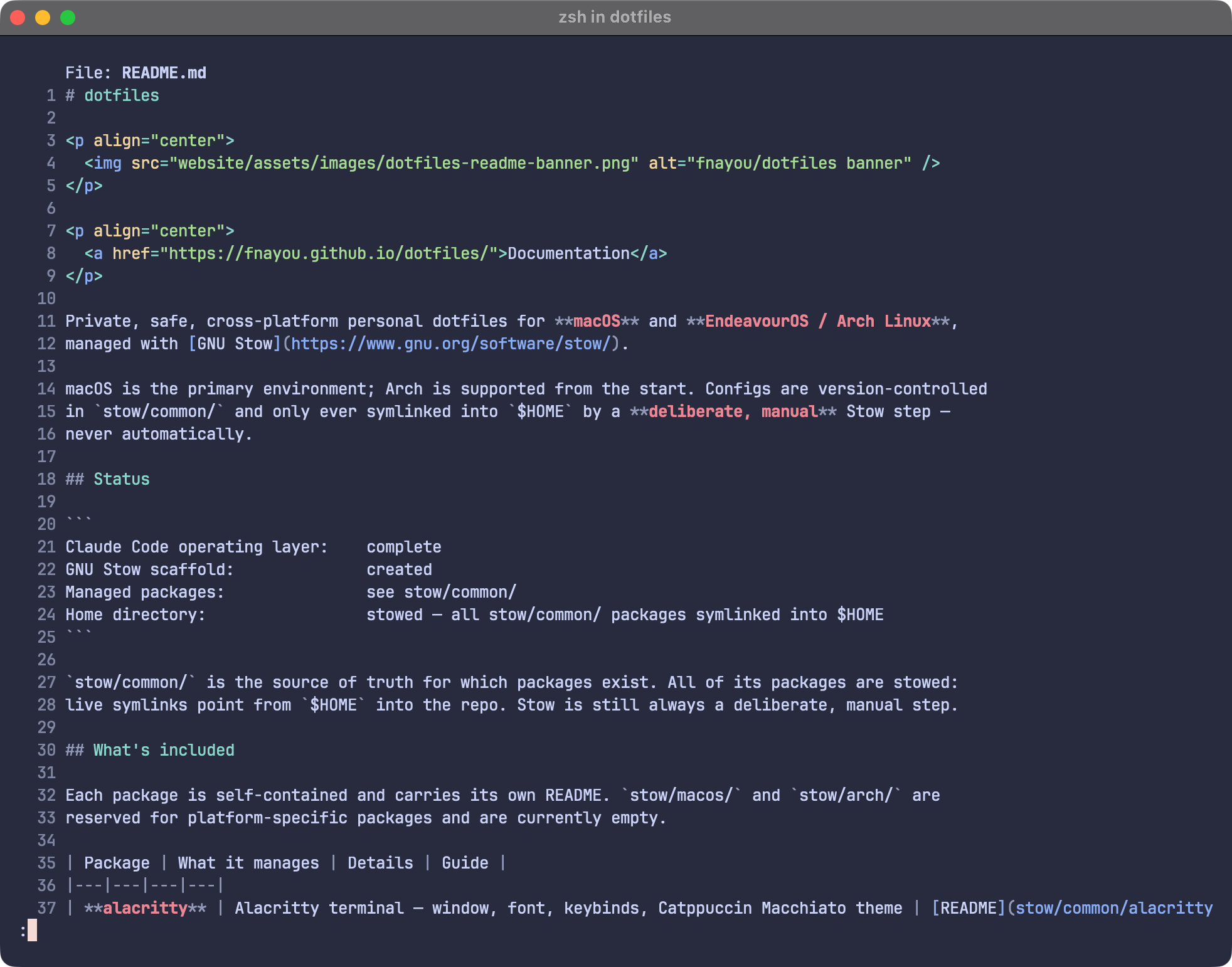Image resolution: width=1232 pixels, height=967 pixels.
Task: Minimize the window using yellow button
Action: (43, 18)
